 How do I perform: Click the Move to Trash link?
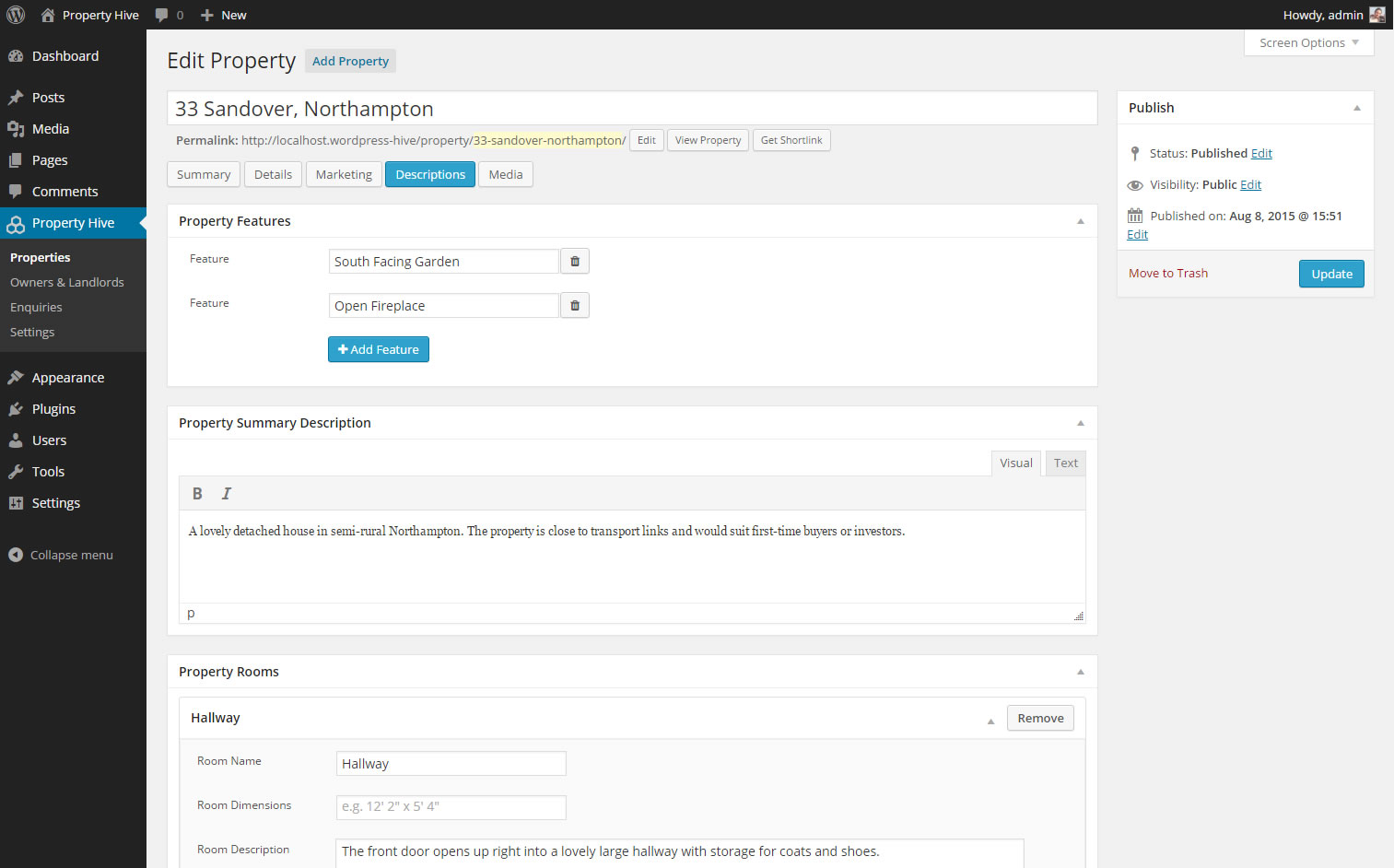click(1167, 274)
